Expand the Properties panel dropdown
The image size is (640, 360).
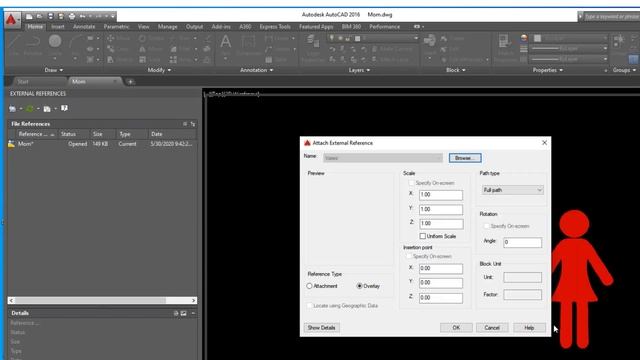tap(548, 70)
